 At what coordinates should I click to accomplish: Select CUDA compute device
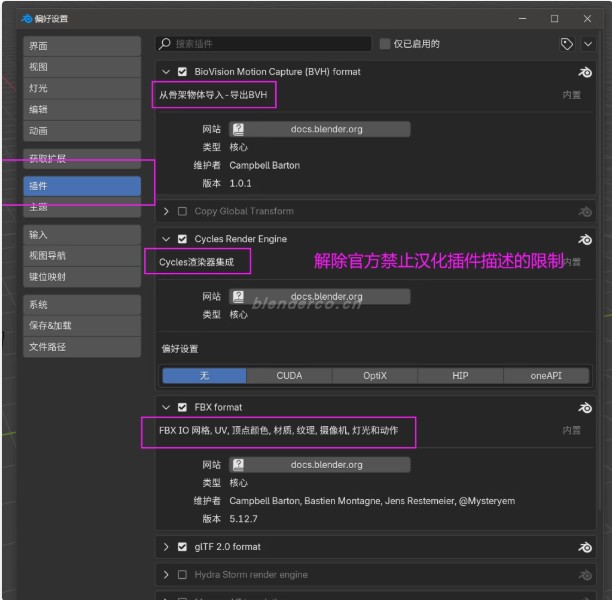point(289,376)
